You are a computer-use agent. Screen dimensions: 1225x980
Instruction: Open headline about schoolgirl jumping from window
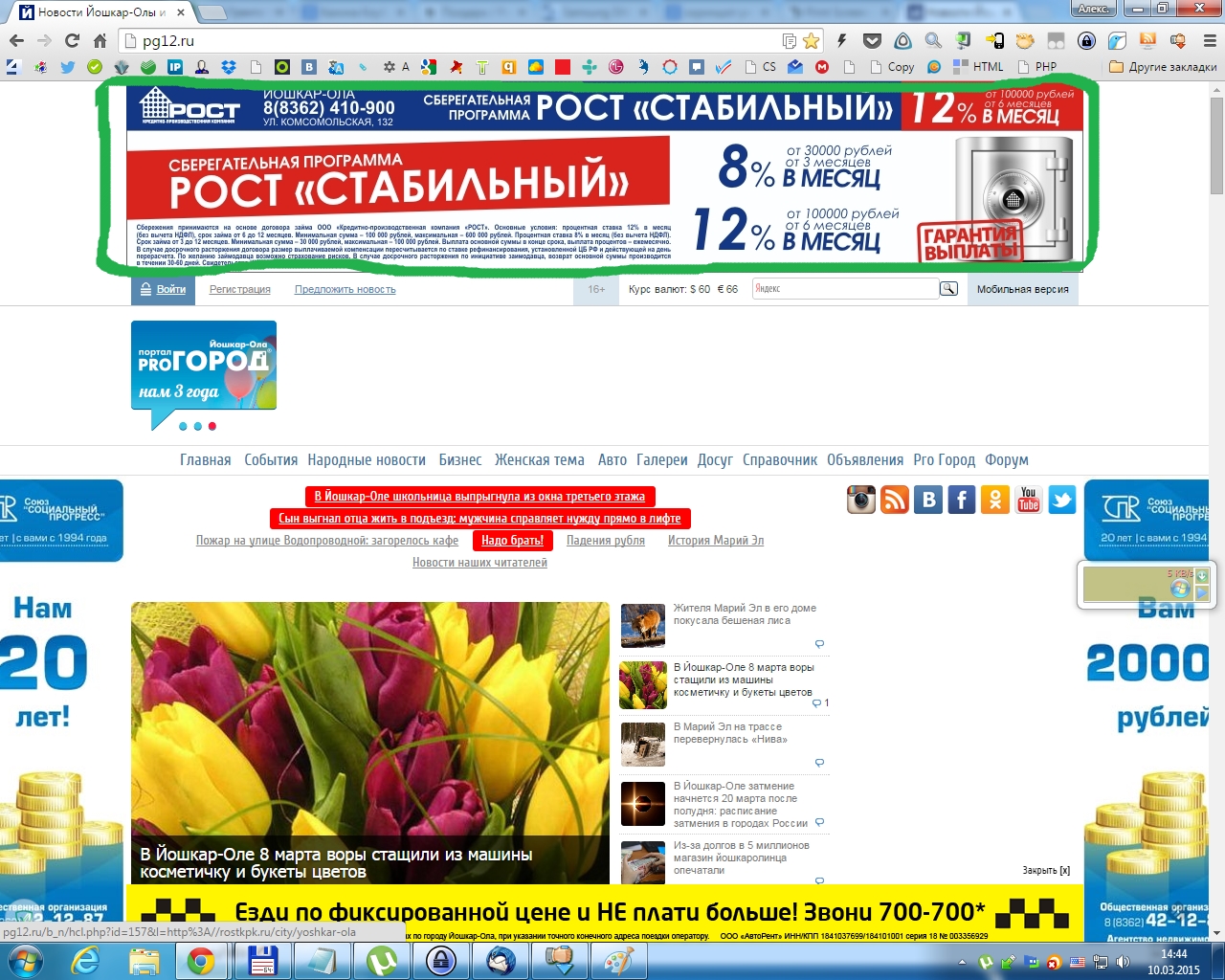480,496
